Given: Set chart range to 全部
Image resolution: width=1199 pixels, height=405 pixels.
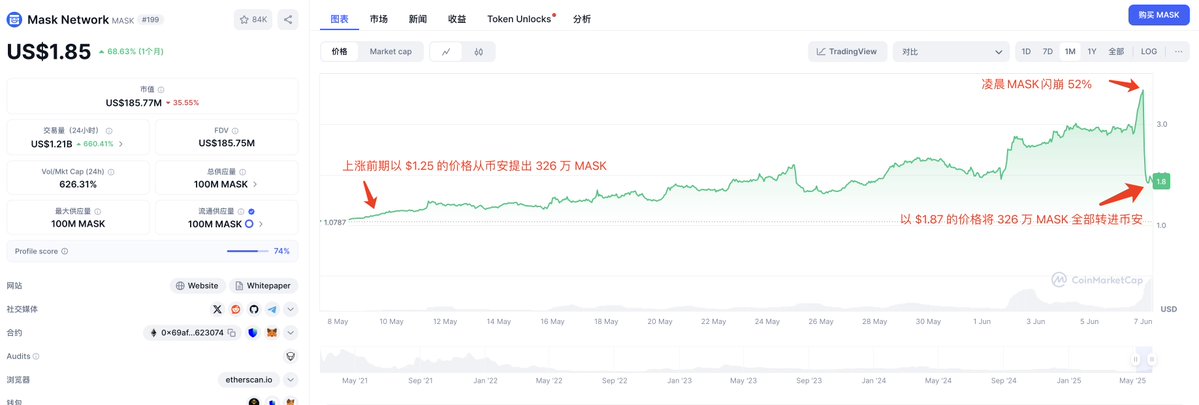Looking at the screenshot, I should point(1116,52).
